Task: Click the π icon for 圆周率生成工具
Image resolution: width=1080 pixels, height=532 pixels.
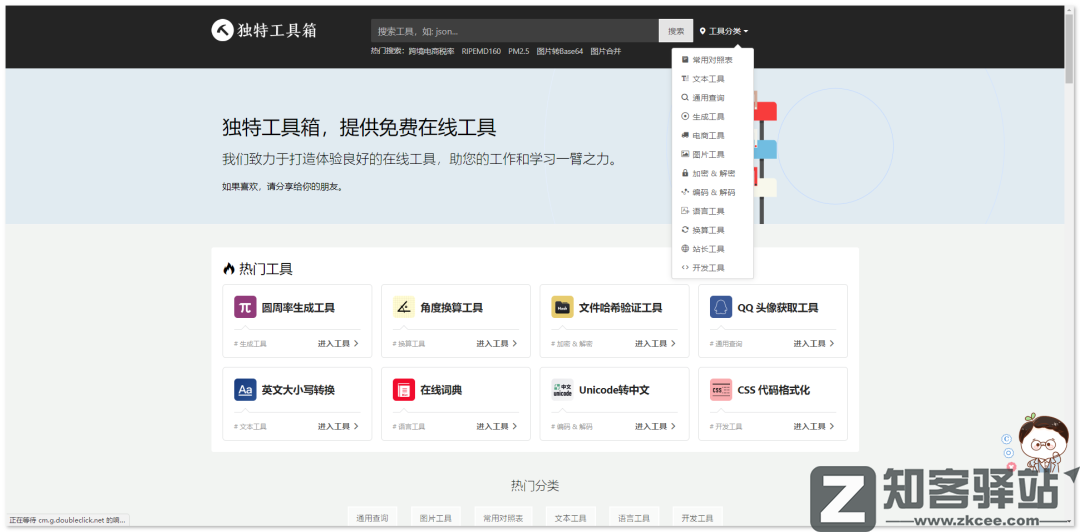Action: point(245,307)
